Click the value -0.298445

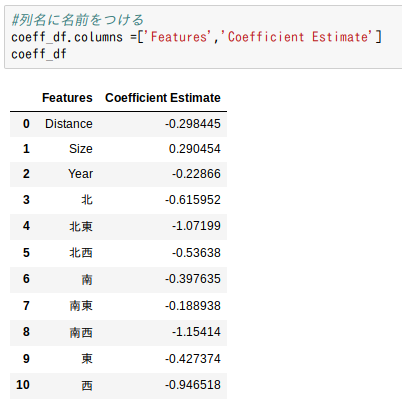(x=193, y=124)
